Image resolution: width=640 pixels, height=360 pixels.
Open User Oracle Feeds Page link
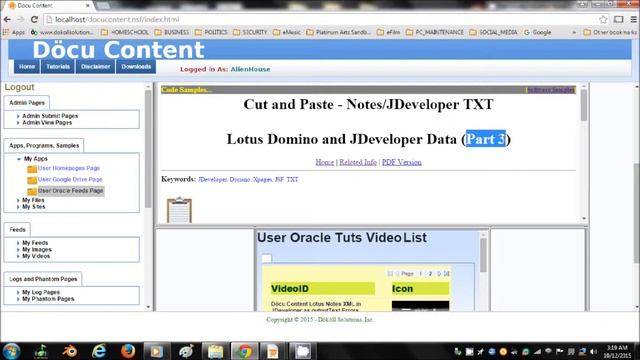pyautogui.click(x=70, y=191)
